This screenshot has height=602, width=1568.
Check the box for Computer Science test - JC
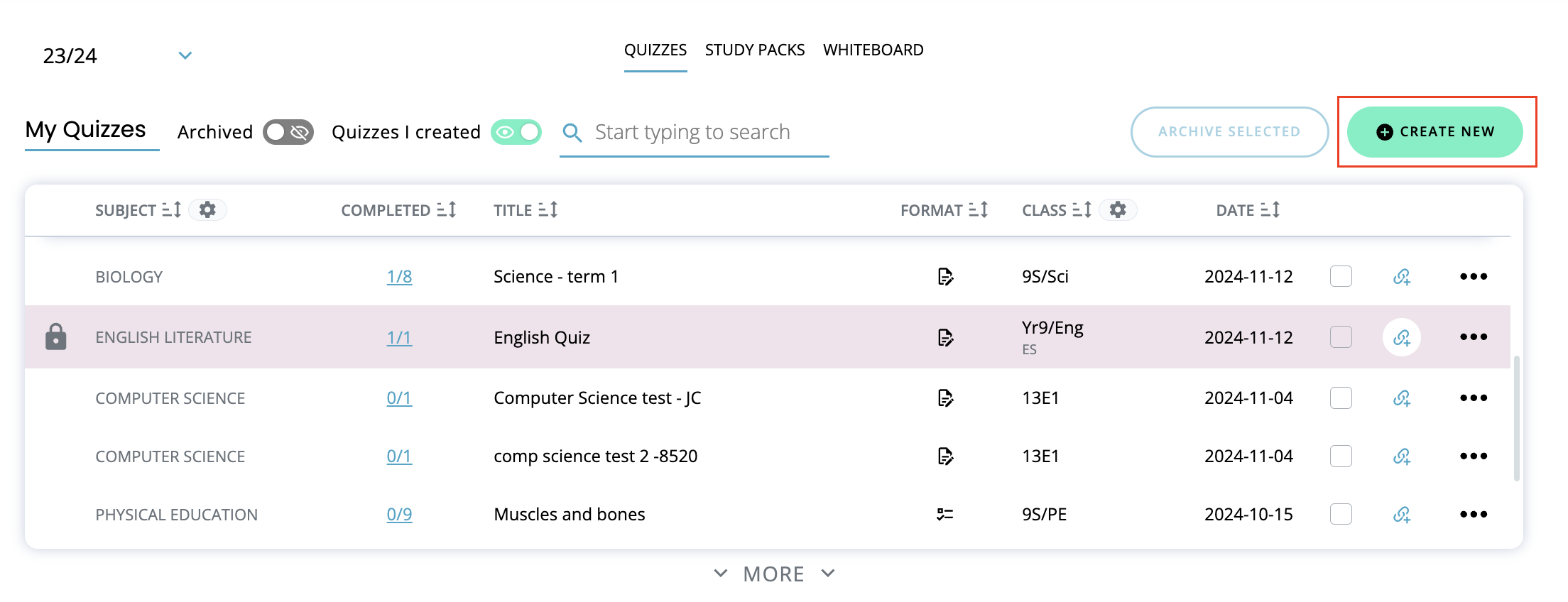pyautogui.click(x=1341, y=398)
